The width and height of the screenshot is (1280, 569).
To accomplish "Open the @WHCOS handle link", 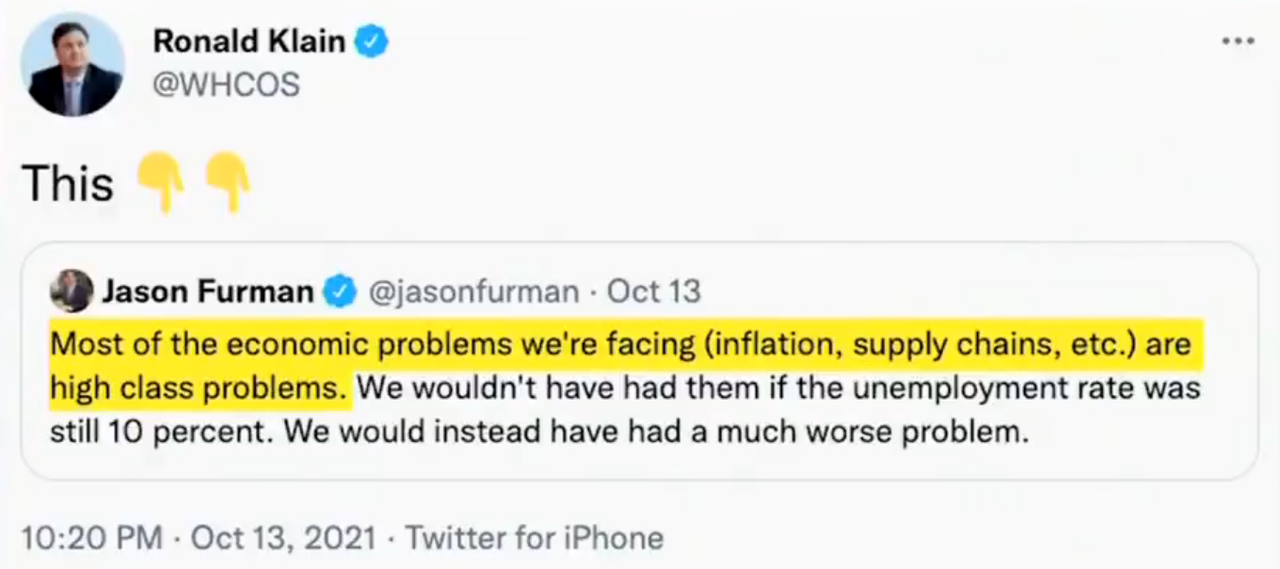I will click(226, 86).
